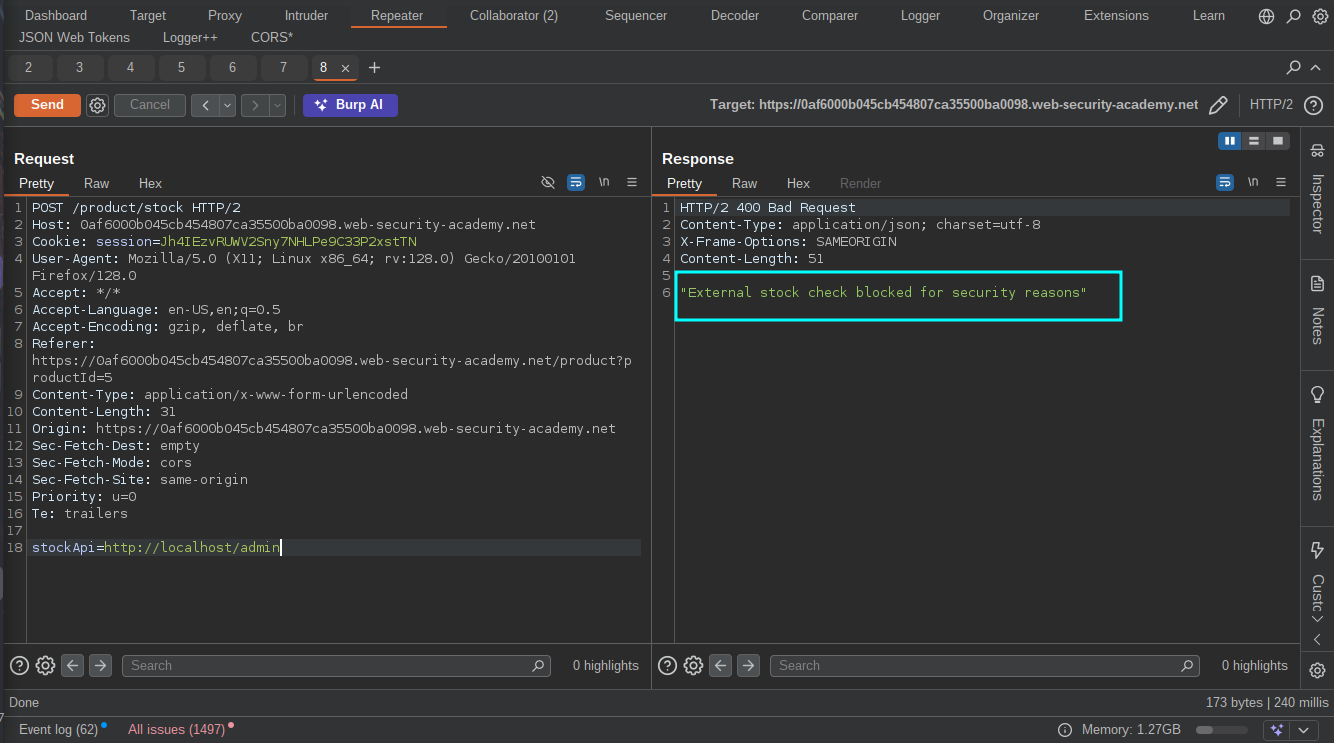This screenshot has width=1334, height=743.
Task: Expand the back history dropdown arrow
Action: [x=228, y=105]
